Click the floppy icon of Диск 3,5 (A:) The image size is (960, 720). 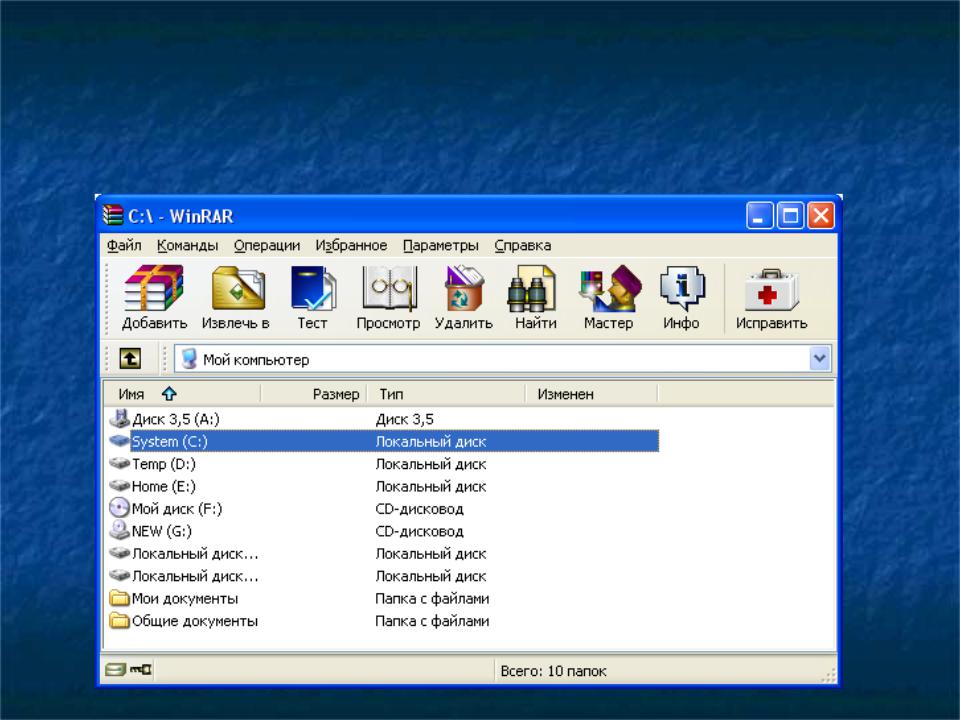[119, 419]
